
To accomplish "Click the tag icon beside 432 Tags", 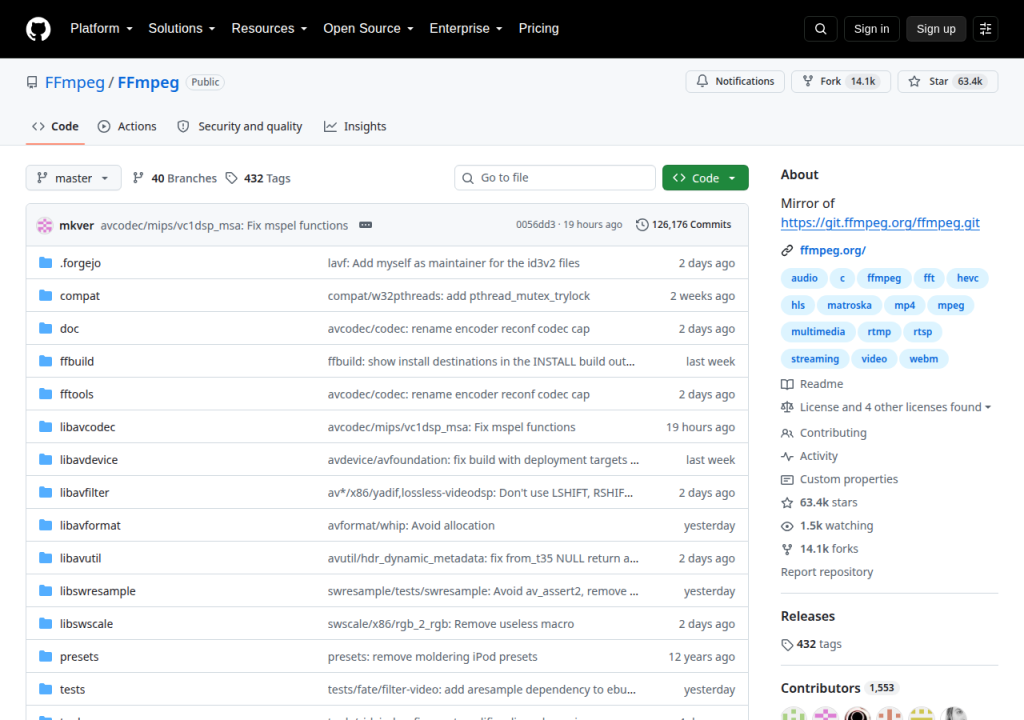I will (231, 178).
